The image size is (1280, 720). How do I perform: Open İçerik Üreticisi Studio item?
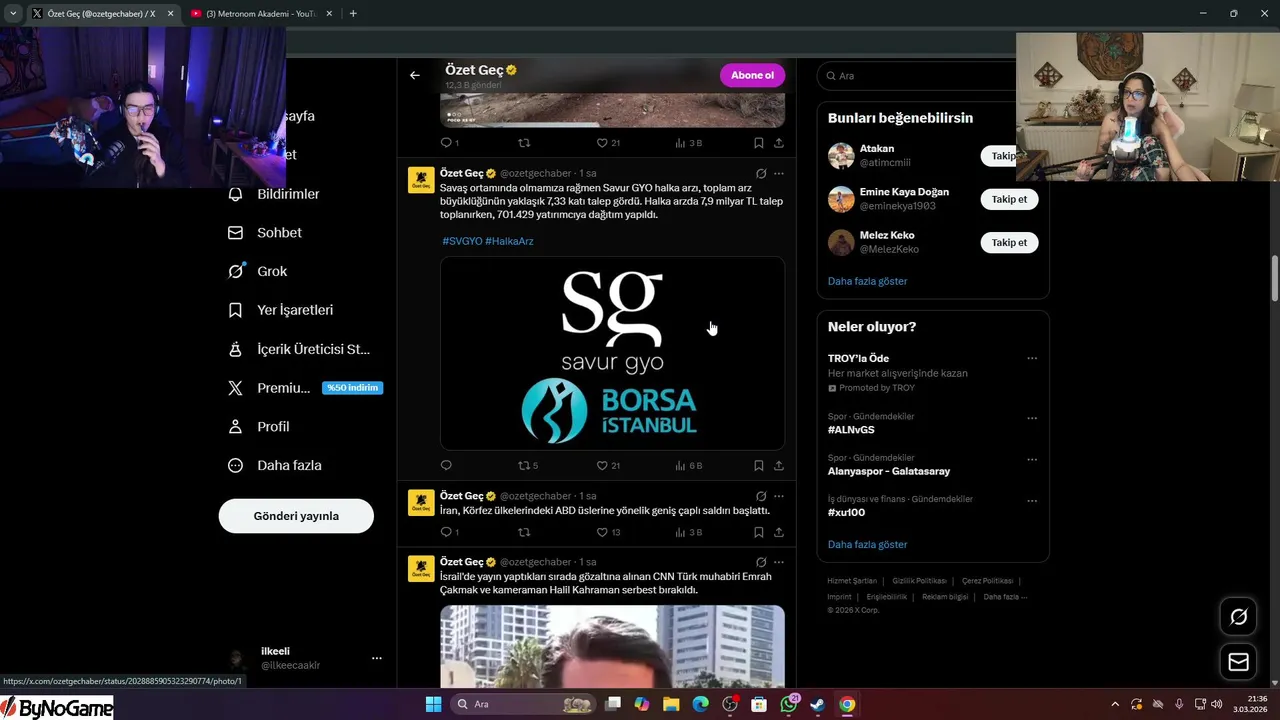[300, 349]
